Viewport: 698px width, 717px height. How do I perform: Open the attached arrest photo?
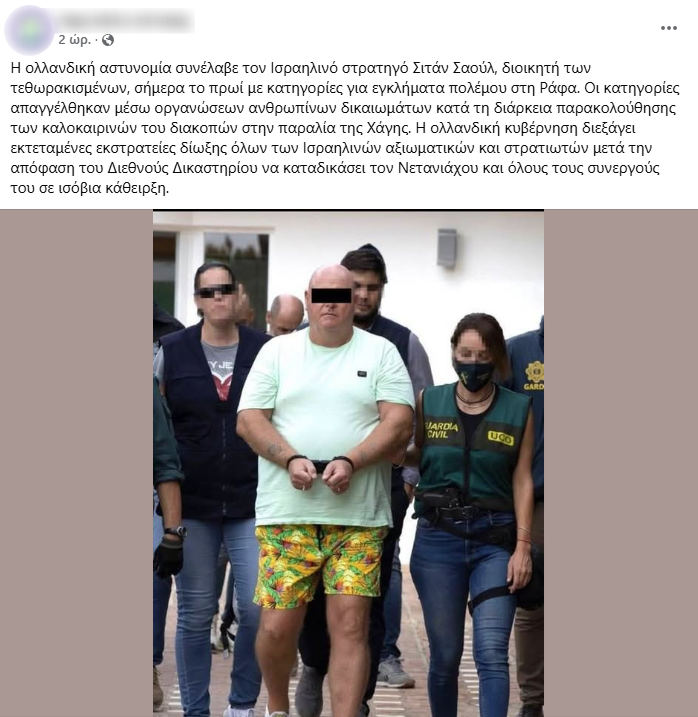349,463
